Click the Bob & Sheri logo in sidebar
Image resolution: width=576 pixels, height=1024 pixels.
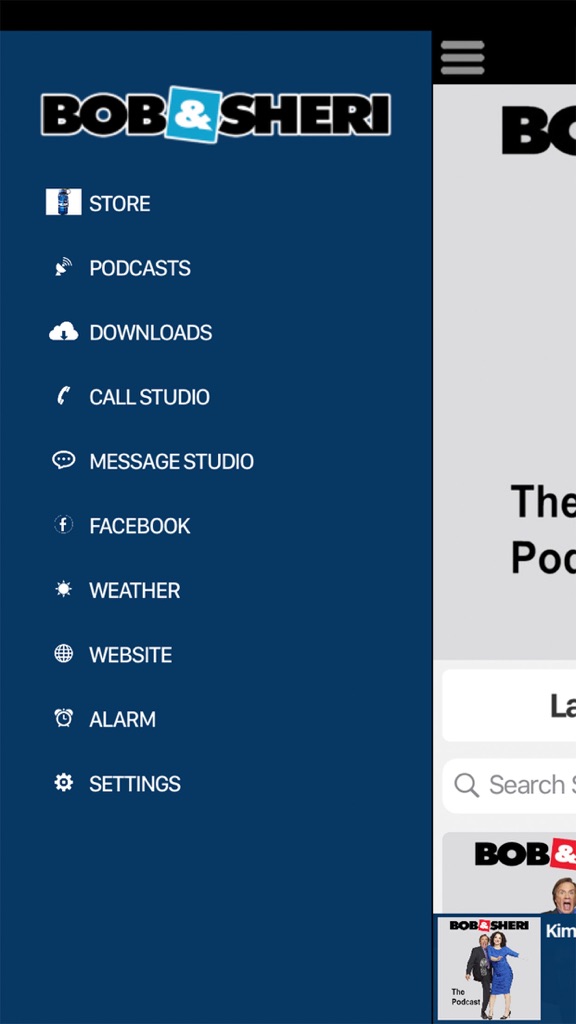coord(216,114)
